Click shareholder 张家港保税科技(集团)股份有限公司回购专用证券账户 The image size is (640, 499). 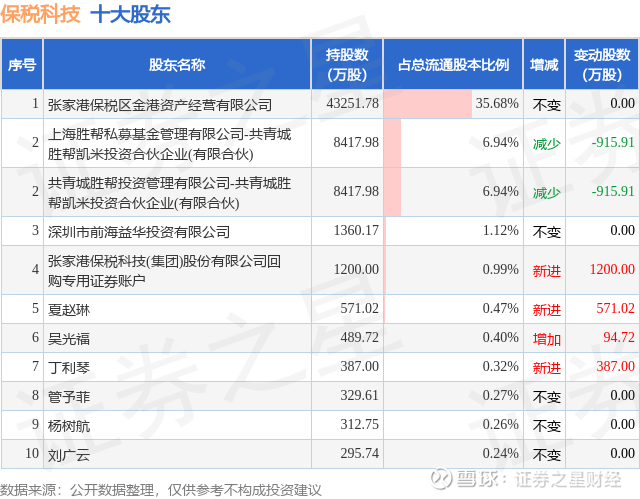[x=164, y=271]
